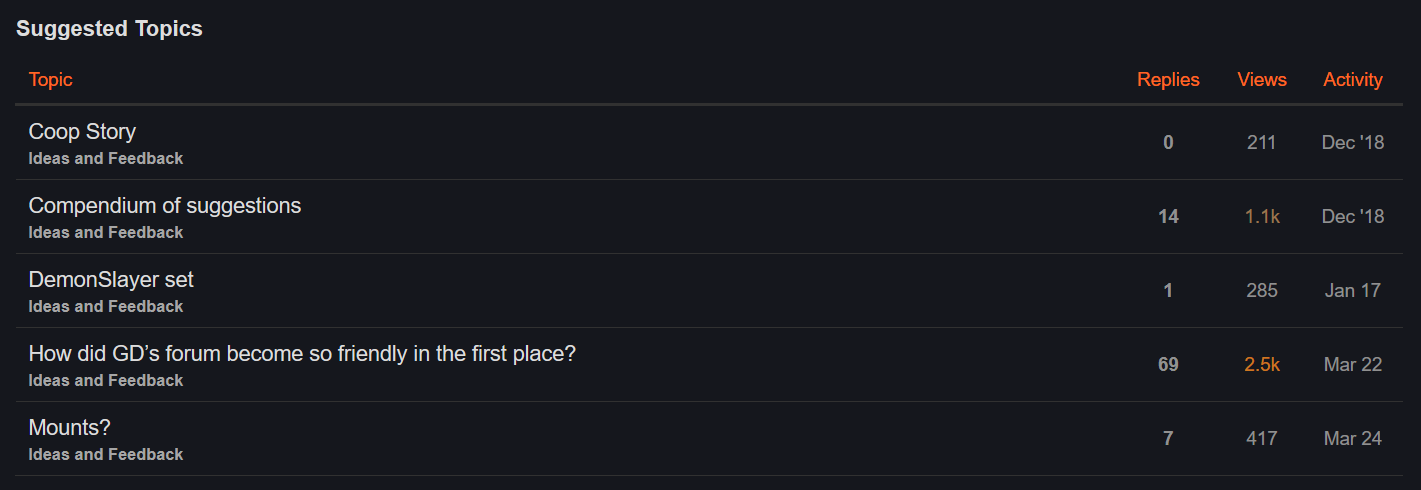Screen dimensions: 1421x490
Task: Click the Jan 17 activity date
Action: 1353,291
